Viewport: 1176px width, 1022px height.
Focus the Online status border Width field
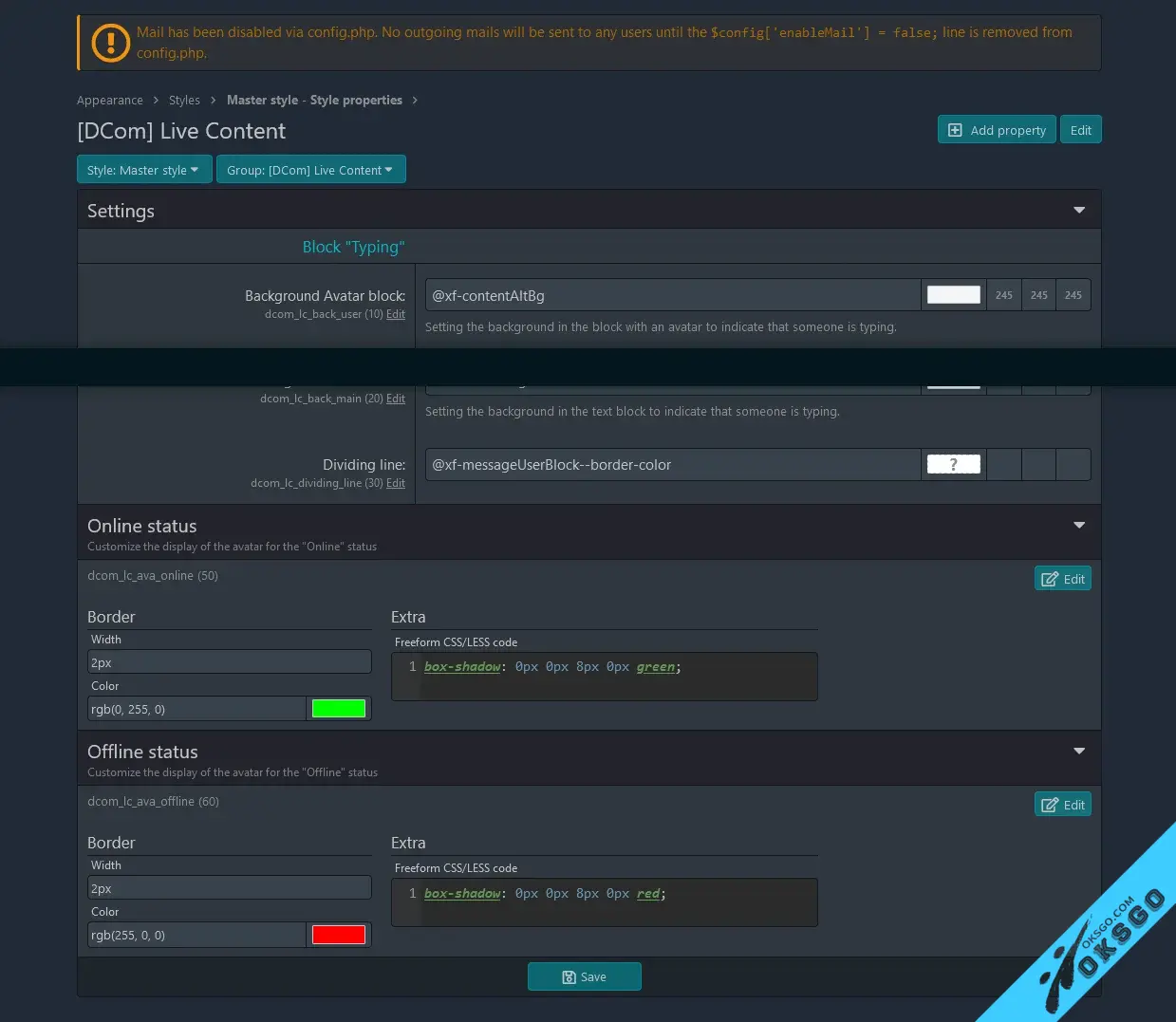click(229, 662)
